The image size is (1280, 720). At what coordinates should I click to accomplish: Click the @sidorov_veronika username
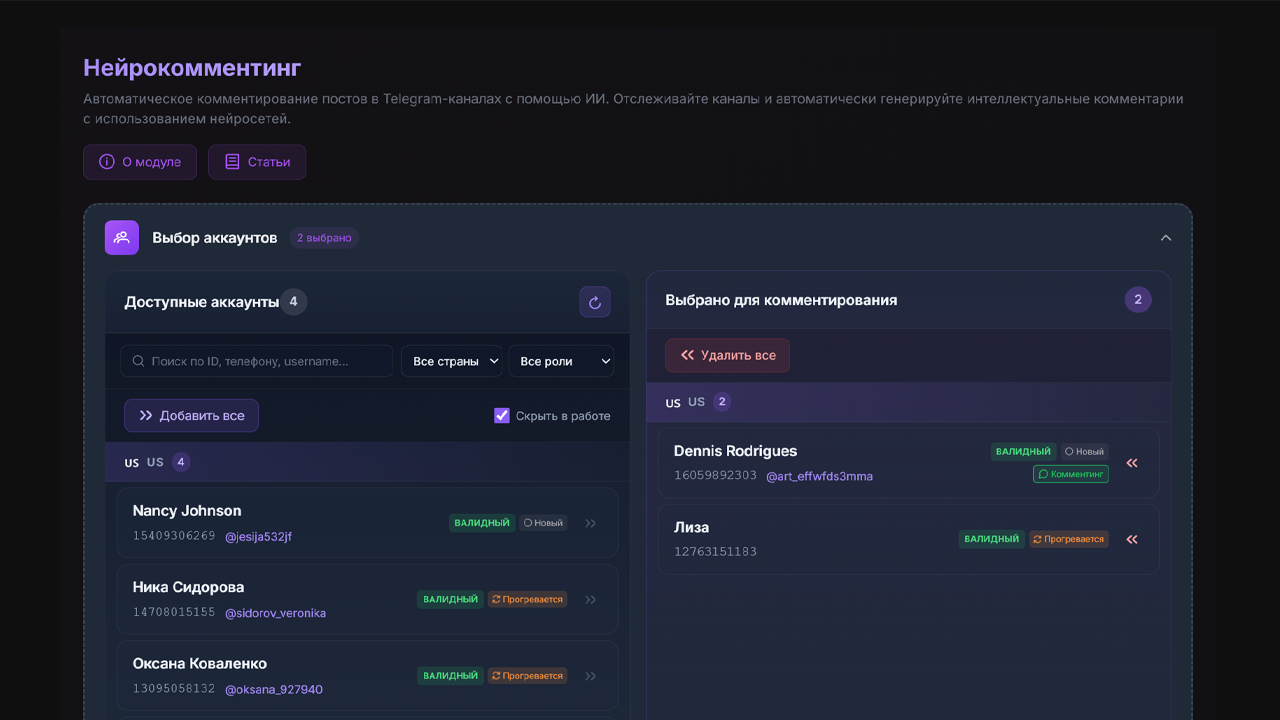pyautogui.click(x=275, y=613)
